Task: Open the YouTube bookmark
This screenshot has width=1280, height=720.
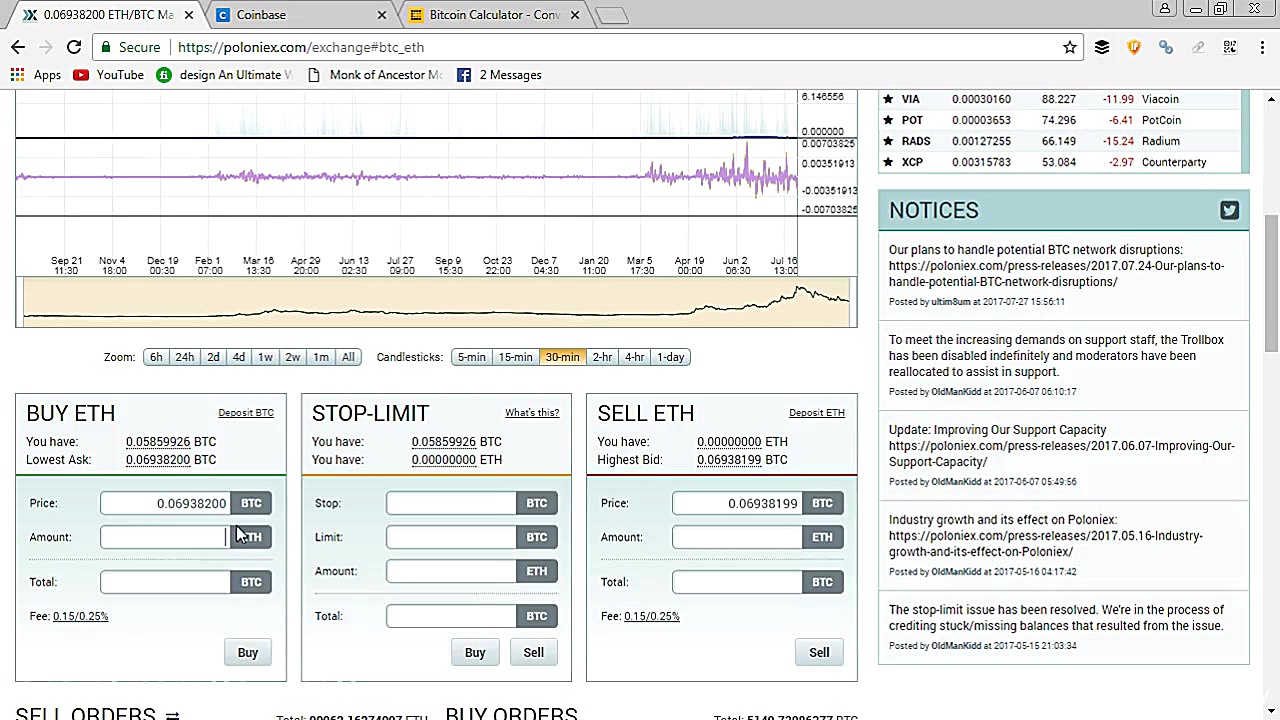Action: [108, 75]
